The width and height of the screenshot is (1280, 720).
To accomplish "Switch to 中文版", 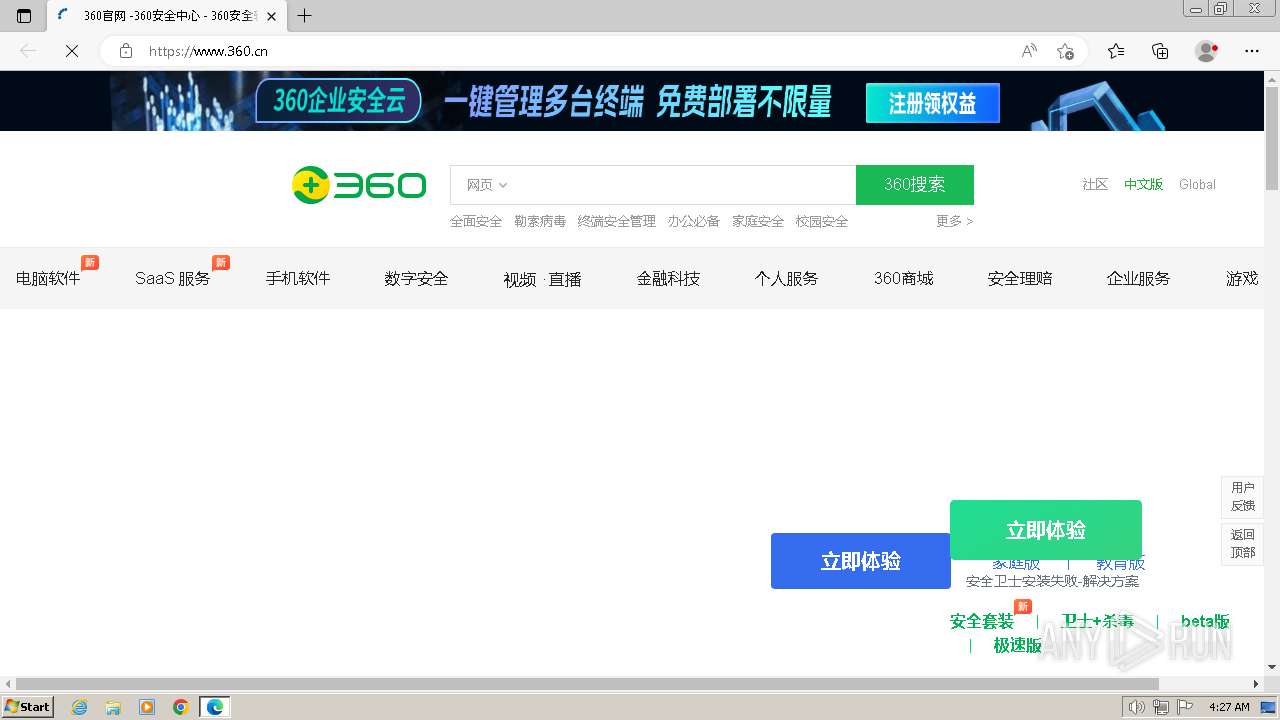I will [x=1143, y=185].
